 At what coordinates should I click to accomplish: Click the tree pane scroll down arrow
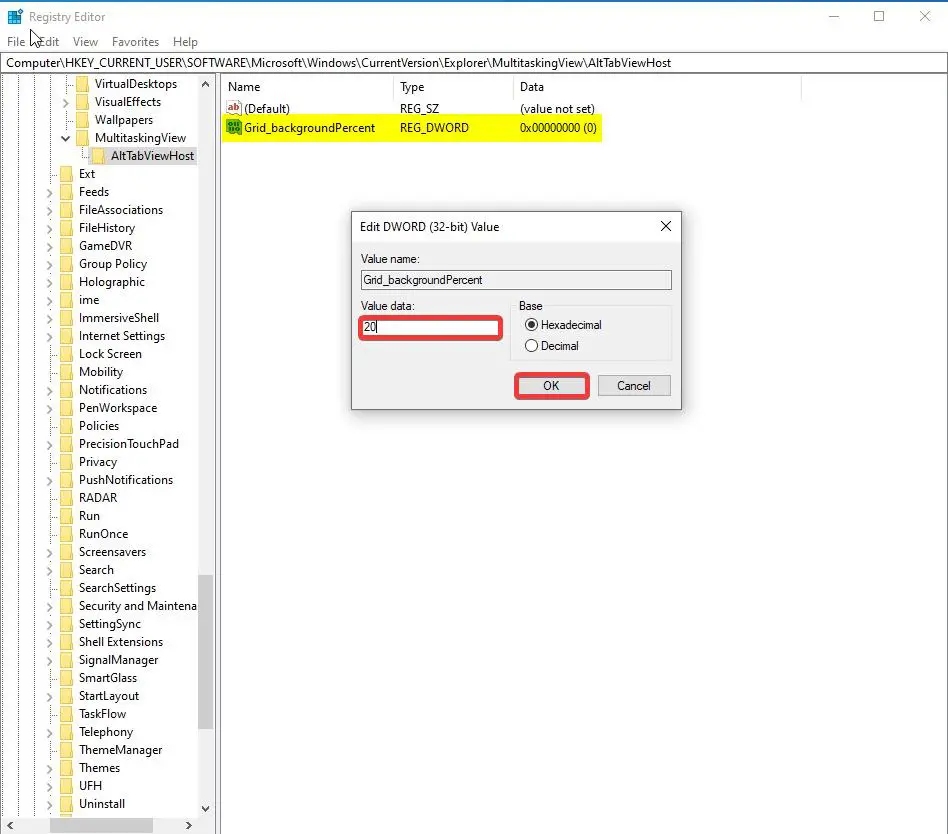pos(206,809)
